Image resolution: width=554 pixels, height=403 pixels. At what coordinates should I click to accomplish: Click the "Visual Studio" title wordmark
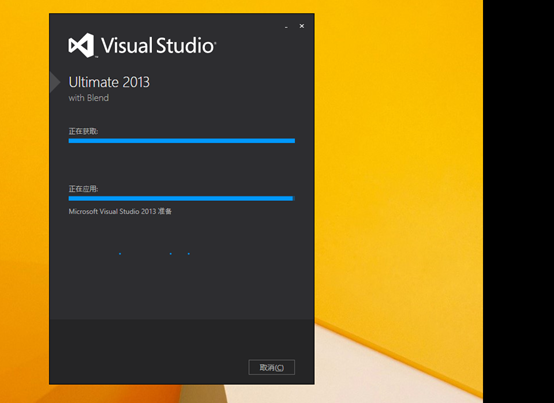point(158,45)
